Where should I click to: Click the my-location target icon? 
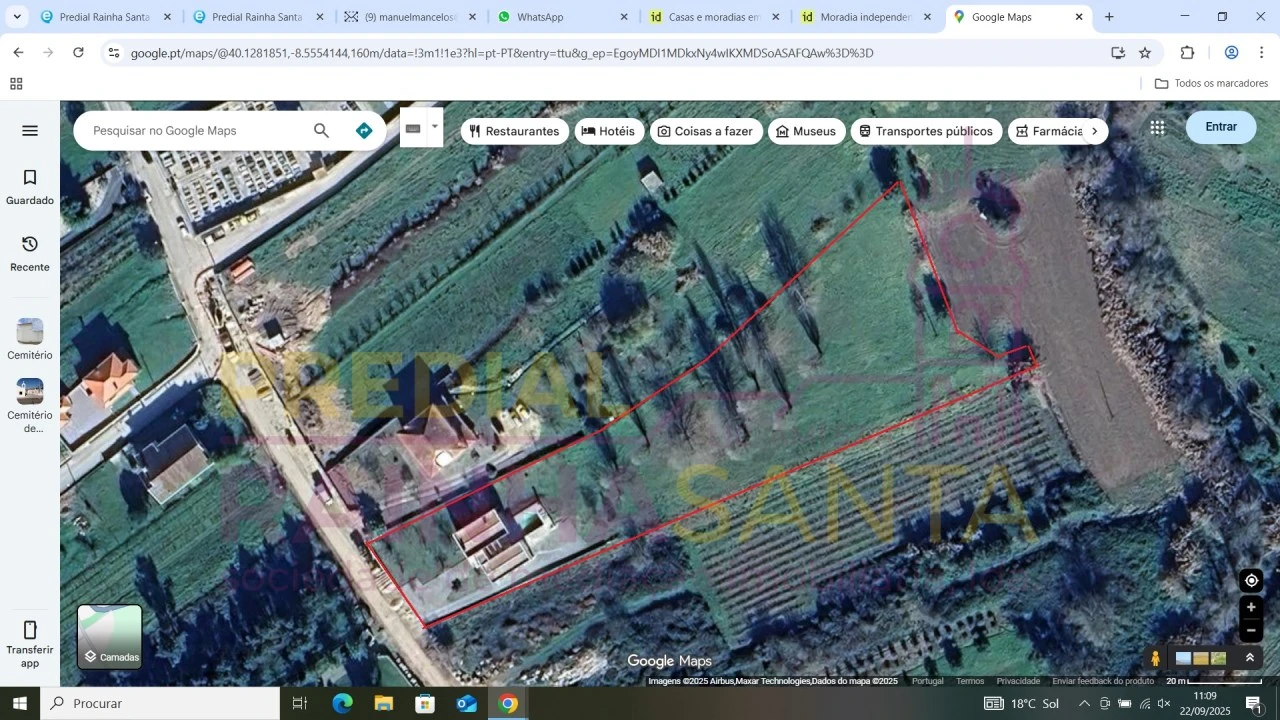1251,580
